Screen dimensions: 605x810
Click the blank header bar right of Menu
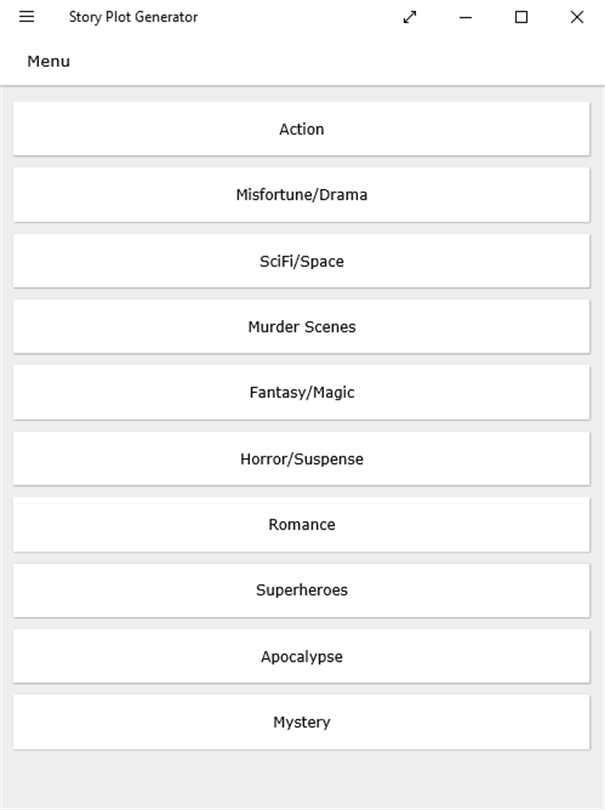pyautogui.click(x=330, y=62)
